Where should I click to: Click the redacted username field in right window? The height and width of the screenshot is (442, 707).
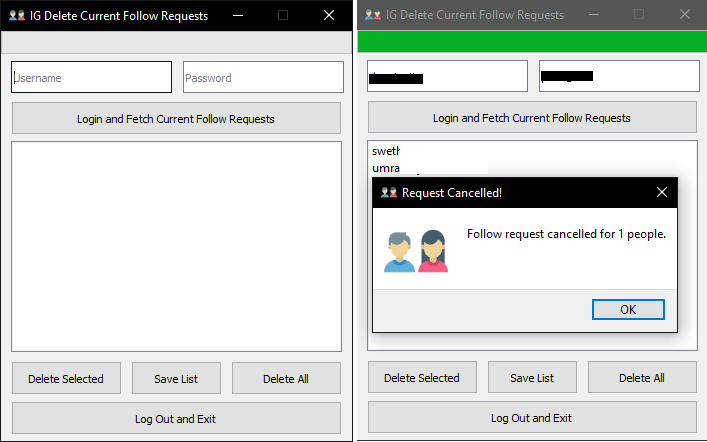[x=447, y=76]
